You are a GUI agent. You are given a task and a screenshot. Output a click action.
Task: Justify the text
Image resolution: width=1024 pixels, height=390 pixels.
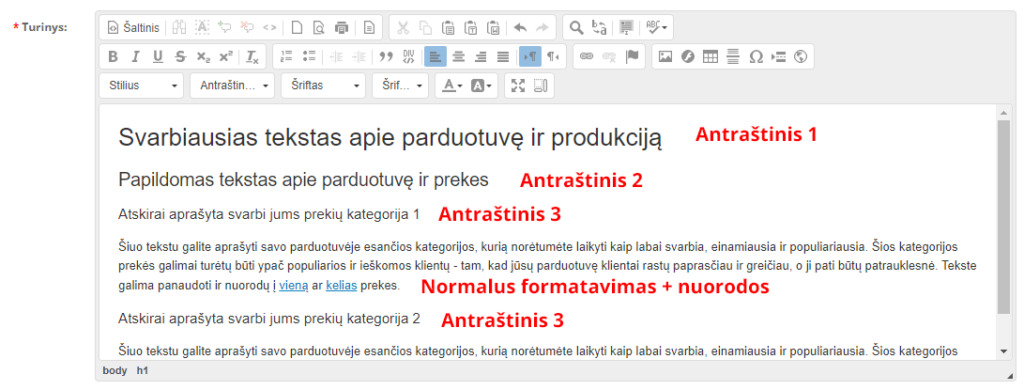coord(503,57)
